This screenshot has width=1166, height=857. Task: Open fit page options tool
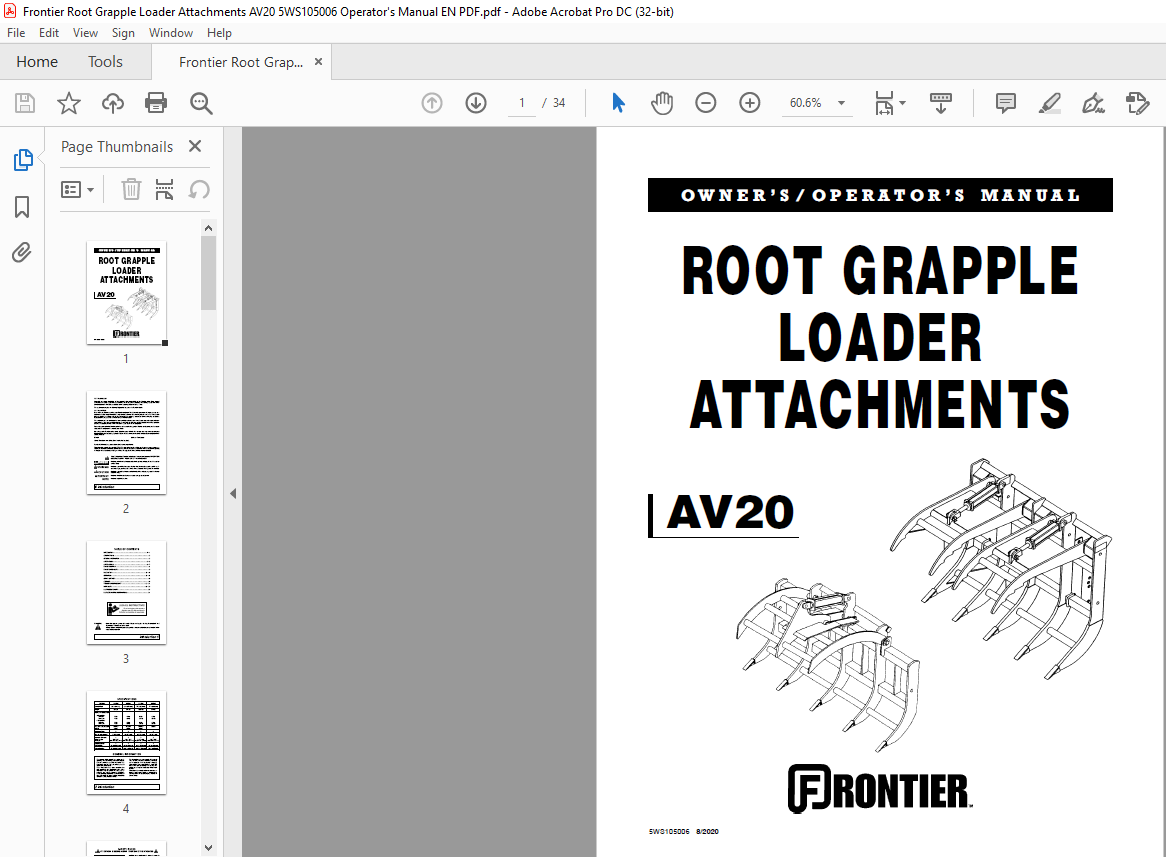[883, 103]
